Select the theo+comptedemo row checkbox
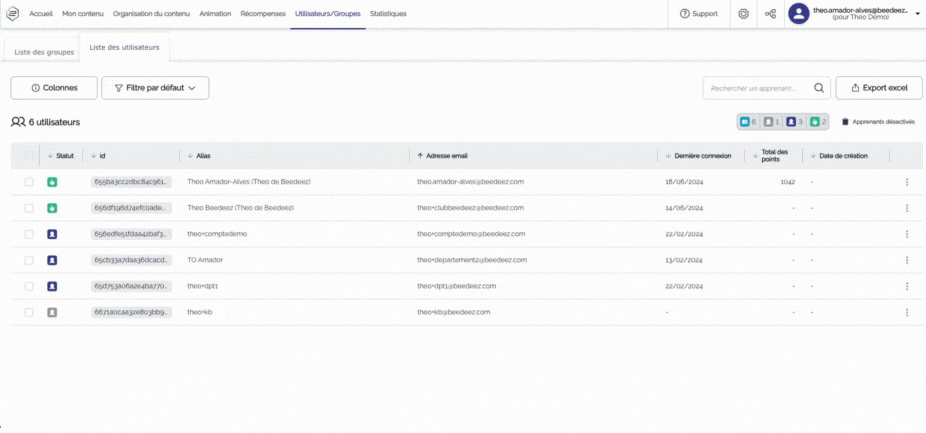 [29, 234]
